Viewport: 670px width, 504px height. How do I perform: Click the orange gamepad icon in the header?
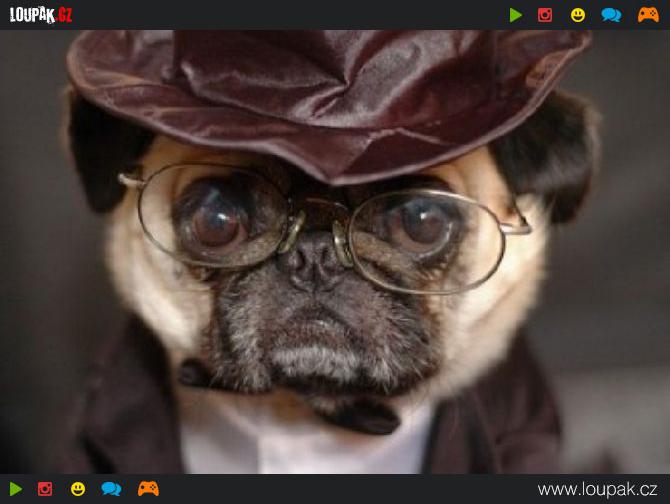(648, 15)
